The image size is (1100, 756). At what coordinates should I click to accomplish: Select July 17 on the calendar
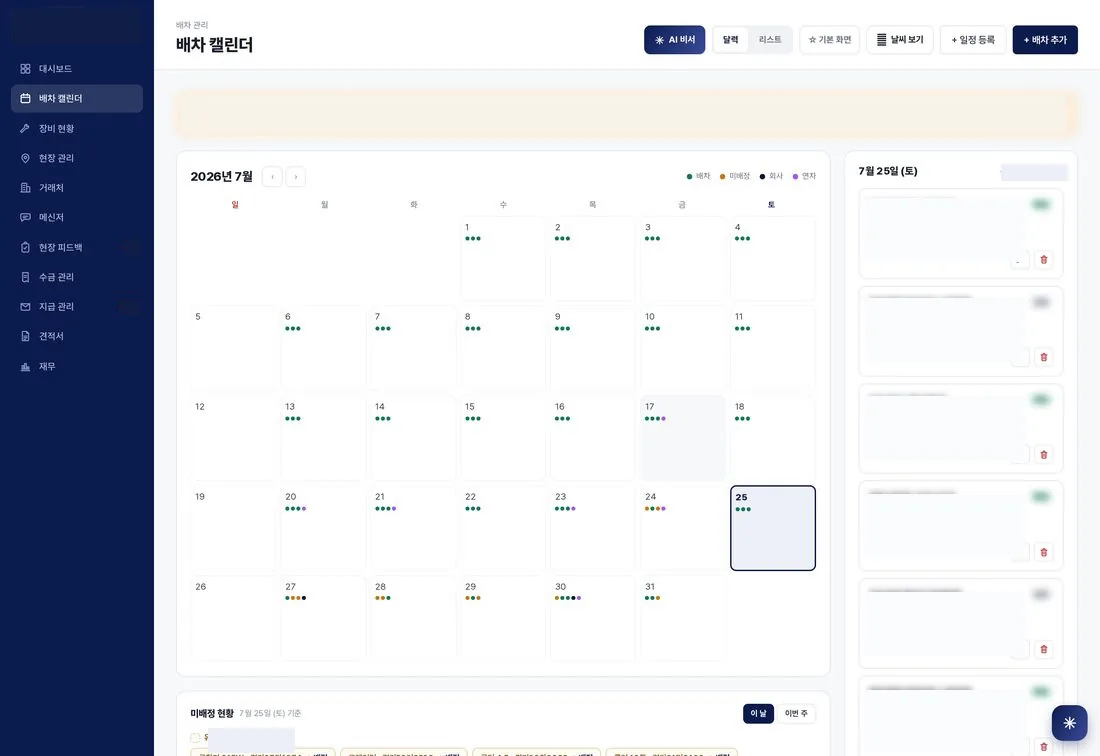[x=683, y=438]
